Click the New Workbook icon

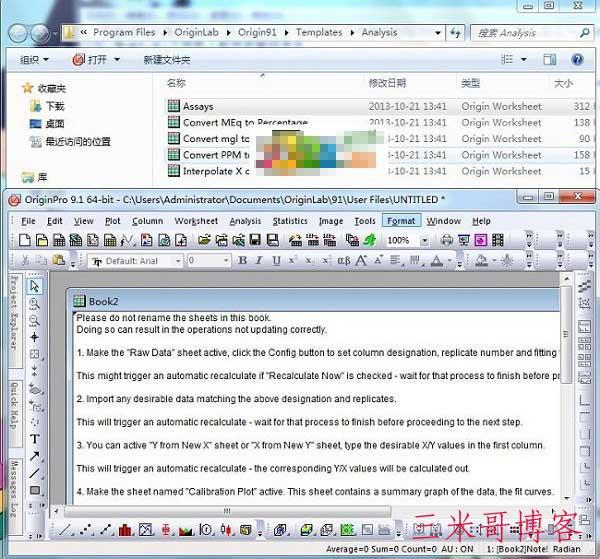pyautogui.click(x=59, y=240)
